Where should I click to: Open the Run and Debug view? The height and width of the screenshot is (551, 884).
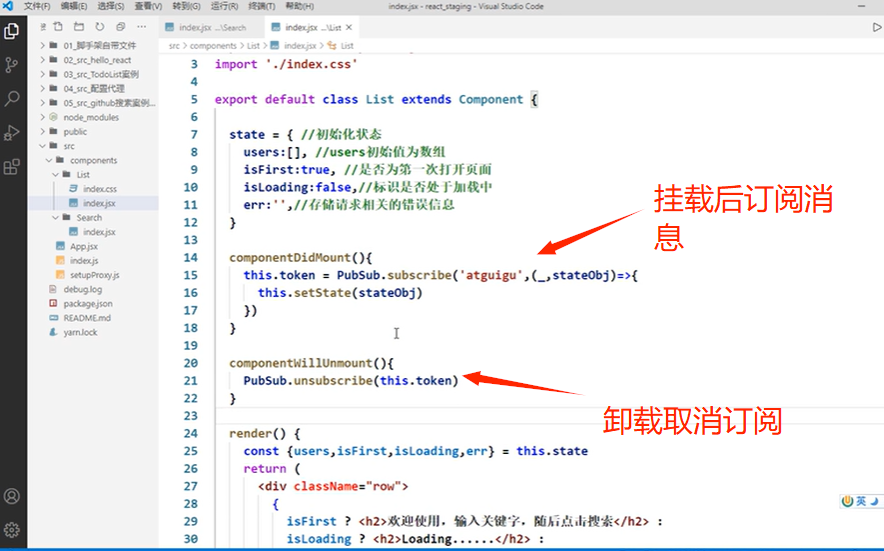click(x=11, y=133)
